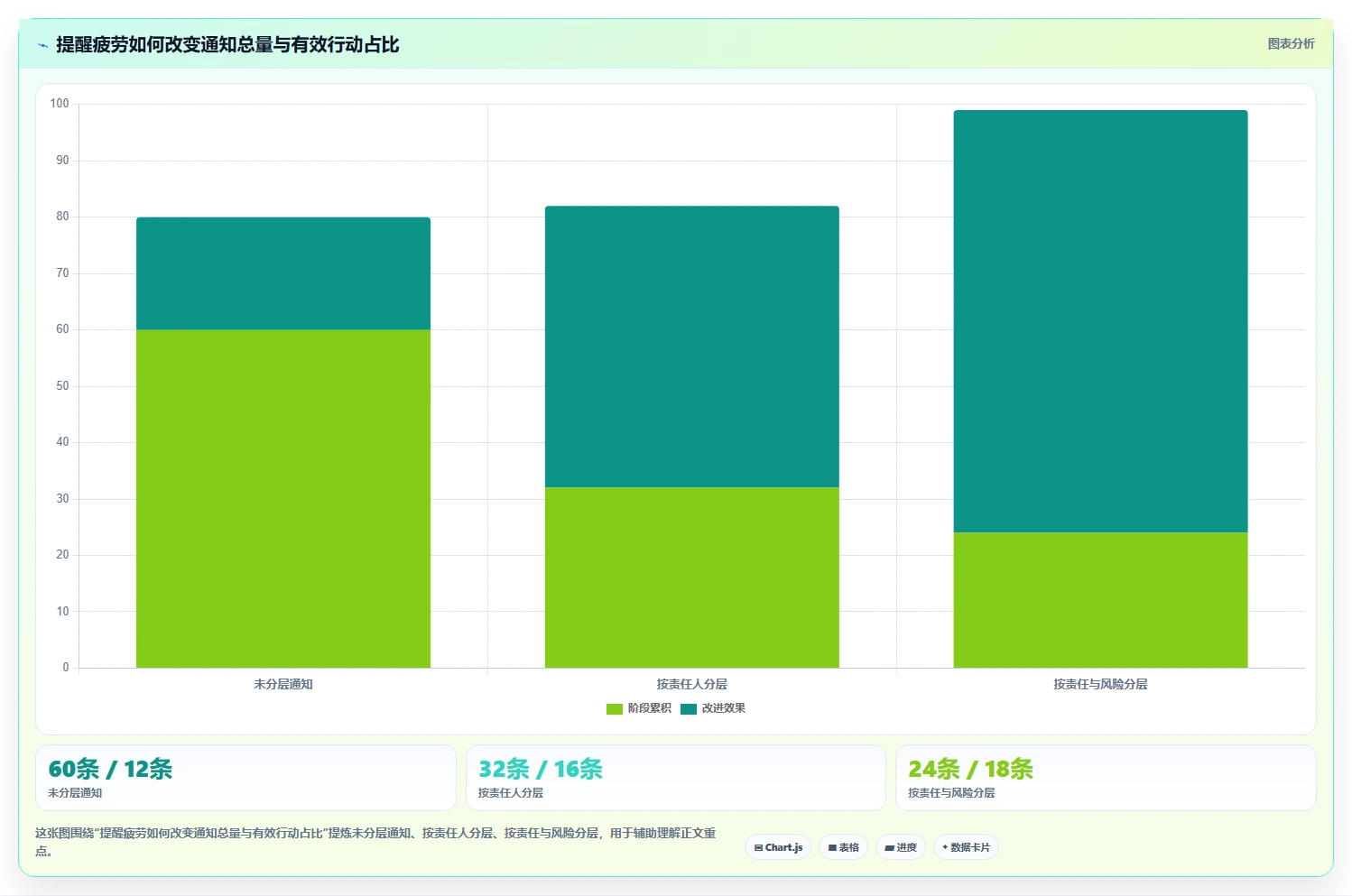The height and width of the screenshot is (896, 1352).
Task: Click the y-axis tick label 100
Action: tap(60, 104)
